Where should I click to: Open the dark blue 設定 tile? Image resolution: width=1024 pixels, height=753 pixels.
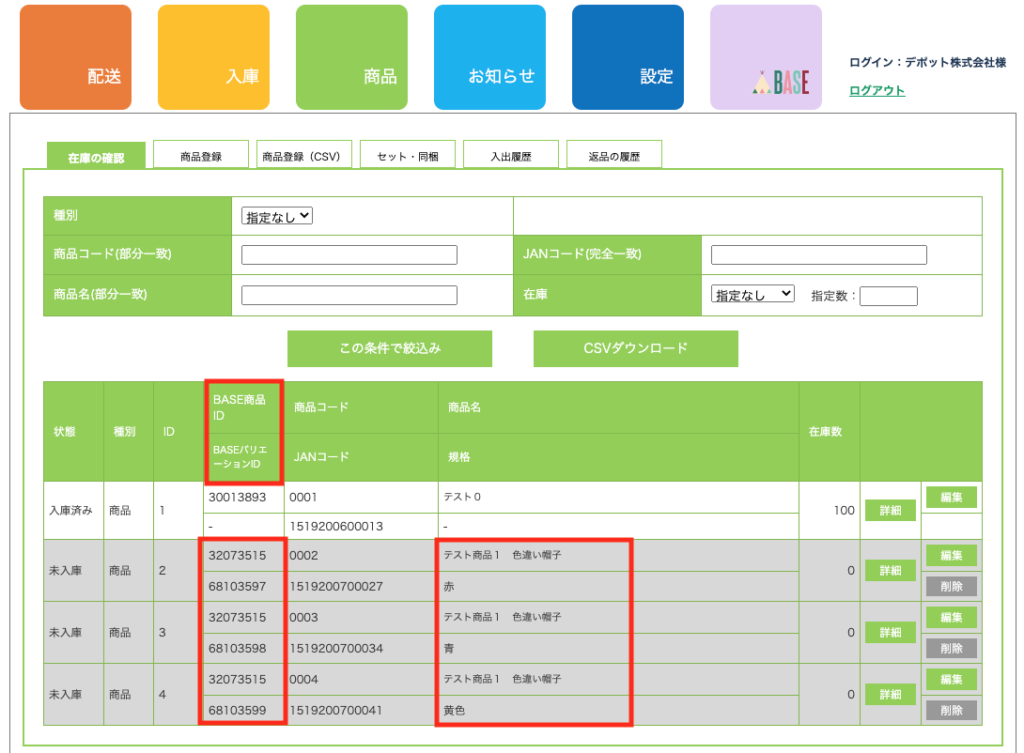(627, 58)
